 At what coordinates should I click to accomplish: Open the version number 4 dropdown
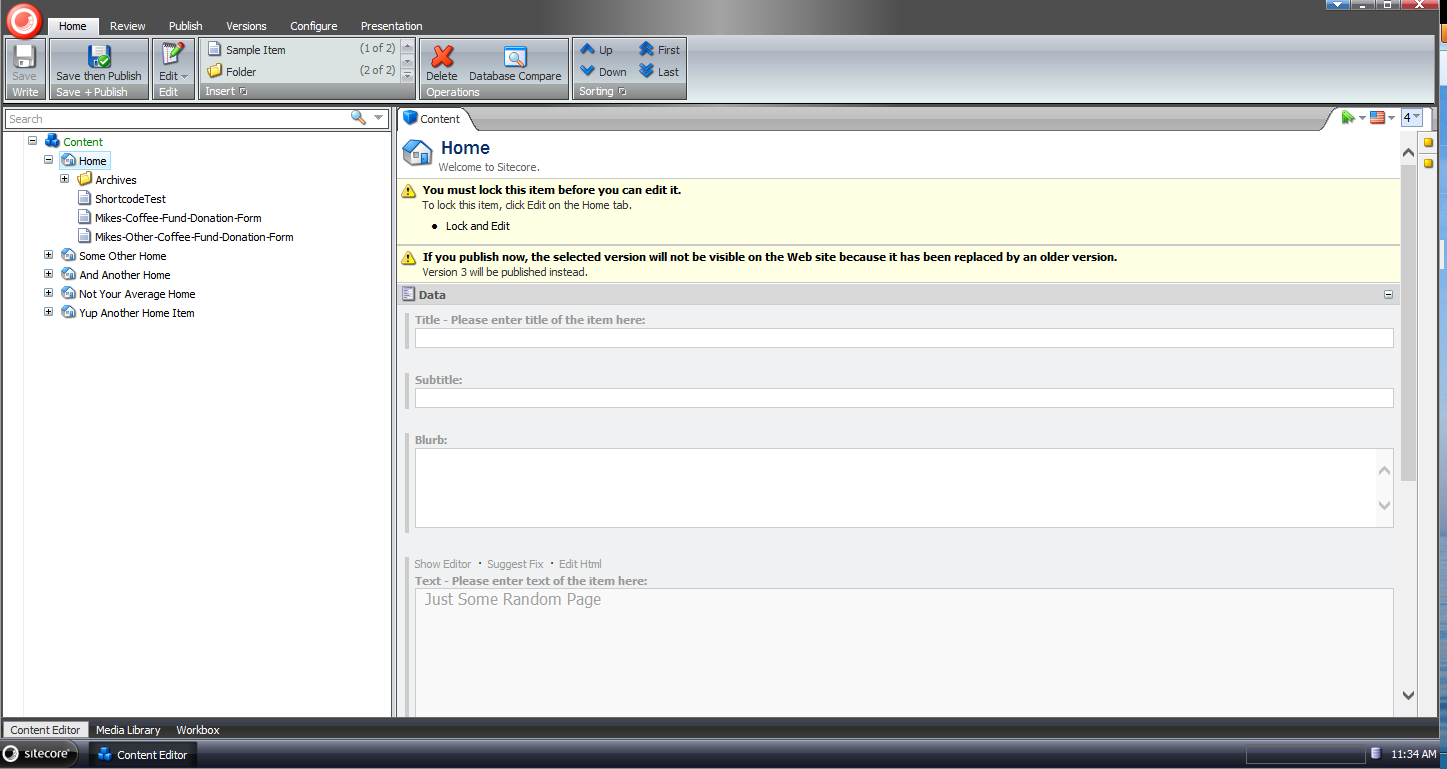coord(1411,118)
